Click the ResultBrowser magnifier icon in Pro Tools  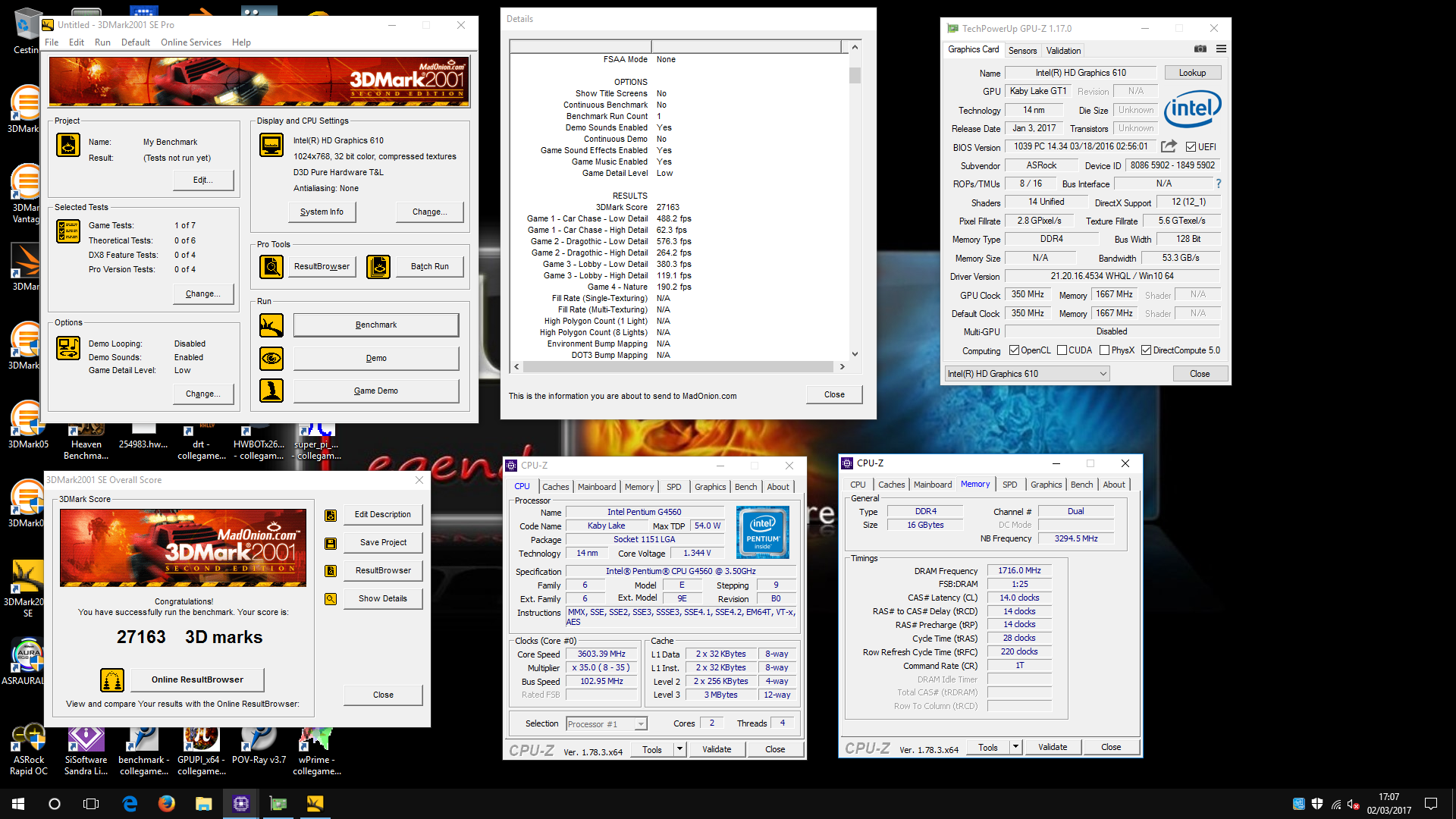[x=271, y=266]
